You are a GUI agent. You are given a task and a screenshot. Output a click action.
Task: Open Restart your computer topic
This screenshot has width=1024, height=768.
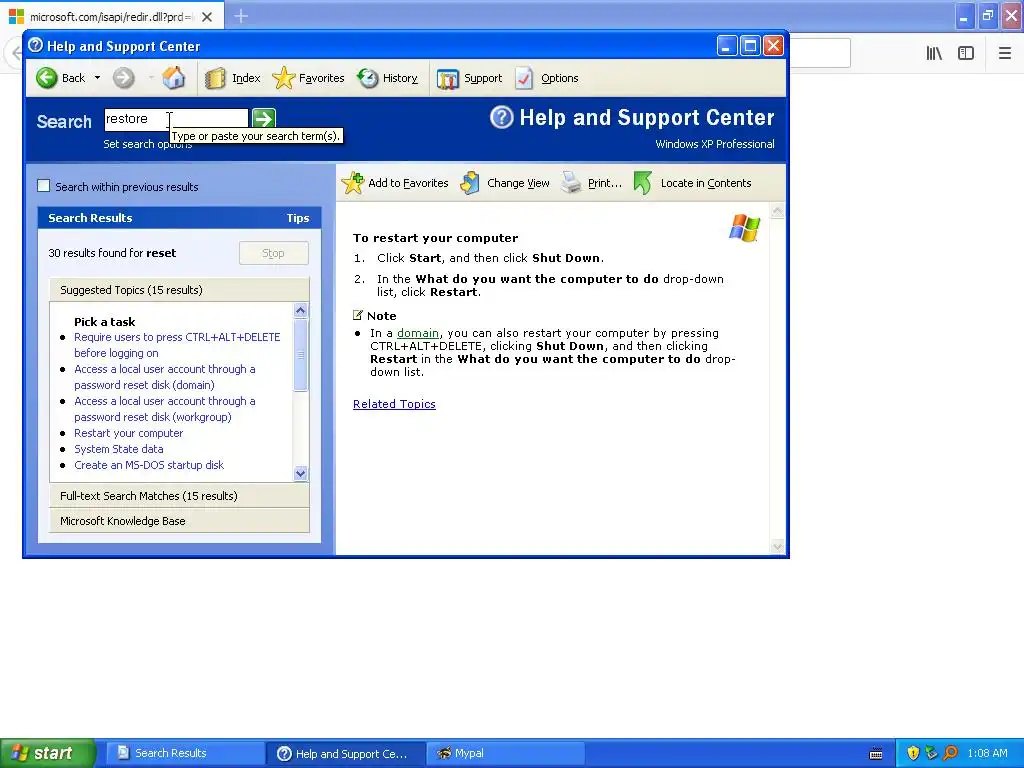tap(129, 433)
